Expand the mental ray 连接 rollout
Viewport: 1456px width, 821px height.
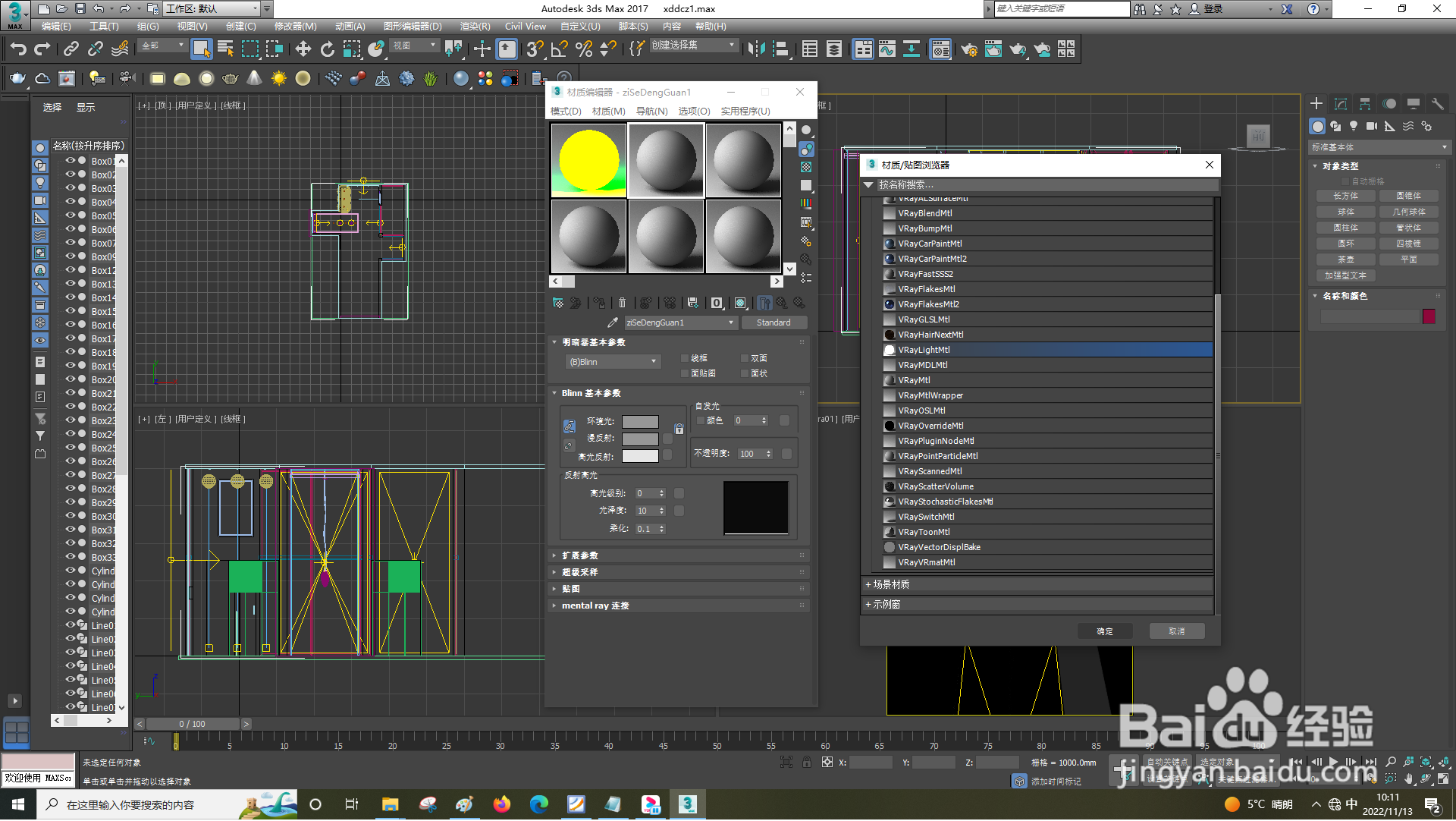tap(680, 606)
